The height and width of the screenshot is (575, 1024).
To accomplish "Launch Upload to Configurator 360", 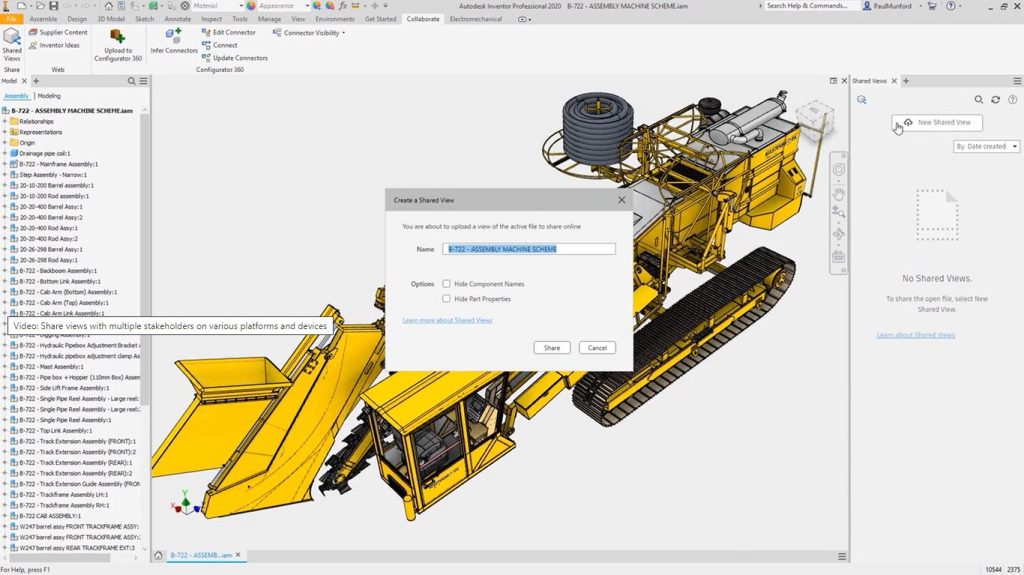I will point(118,45).
